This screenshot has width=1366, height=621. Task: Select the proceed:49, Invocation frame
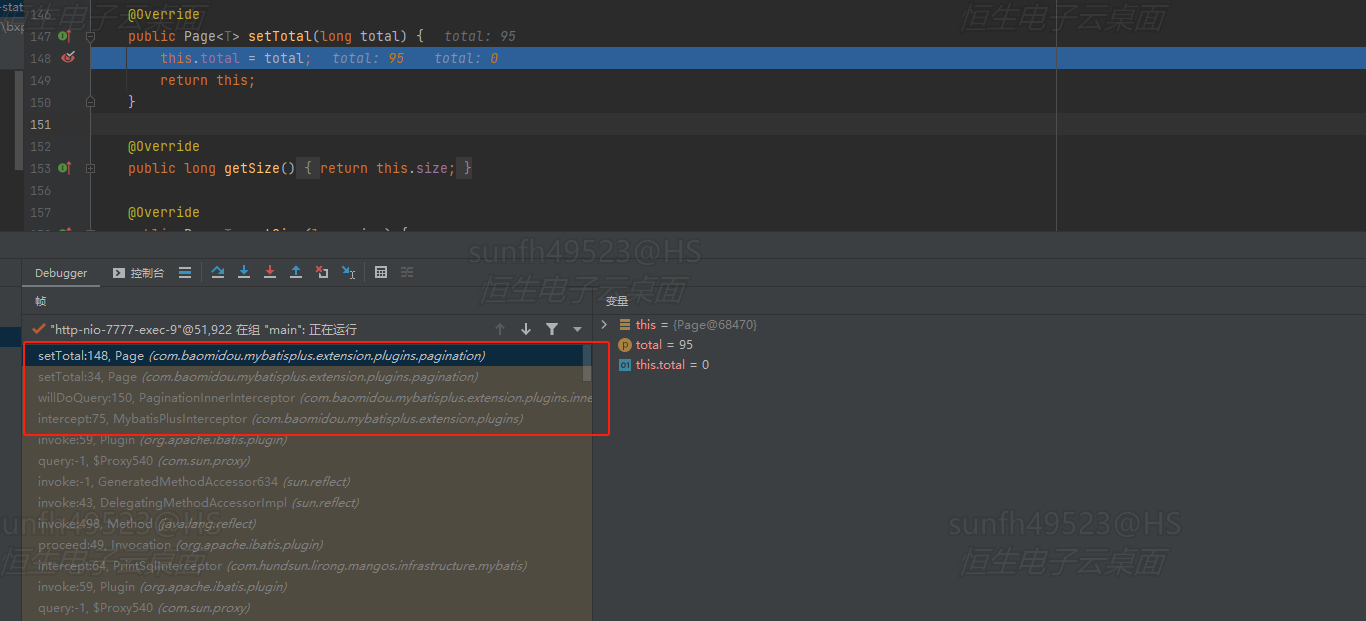point(308,545)
